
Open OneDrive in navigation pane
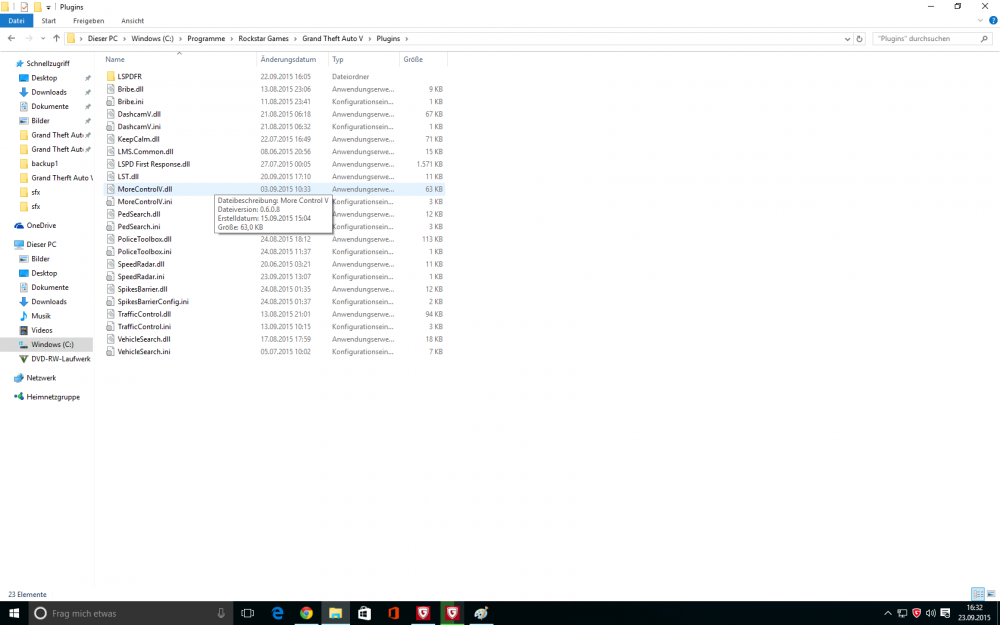pyautogui.click(x=41, y=226)
